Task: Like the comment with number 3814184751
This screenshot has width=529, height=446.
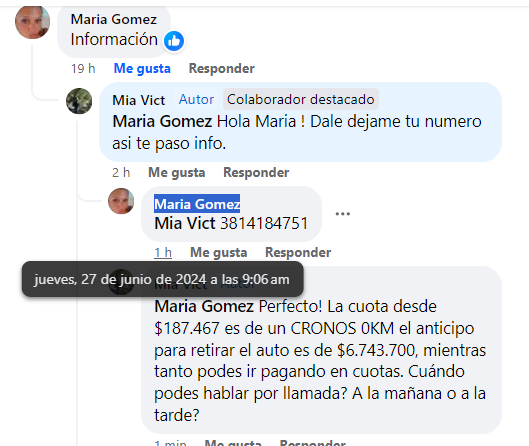Action: 219,252
